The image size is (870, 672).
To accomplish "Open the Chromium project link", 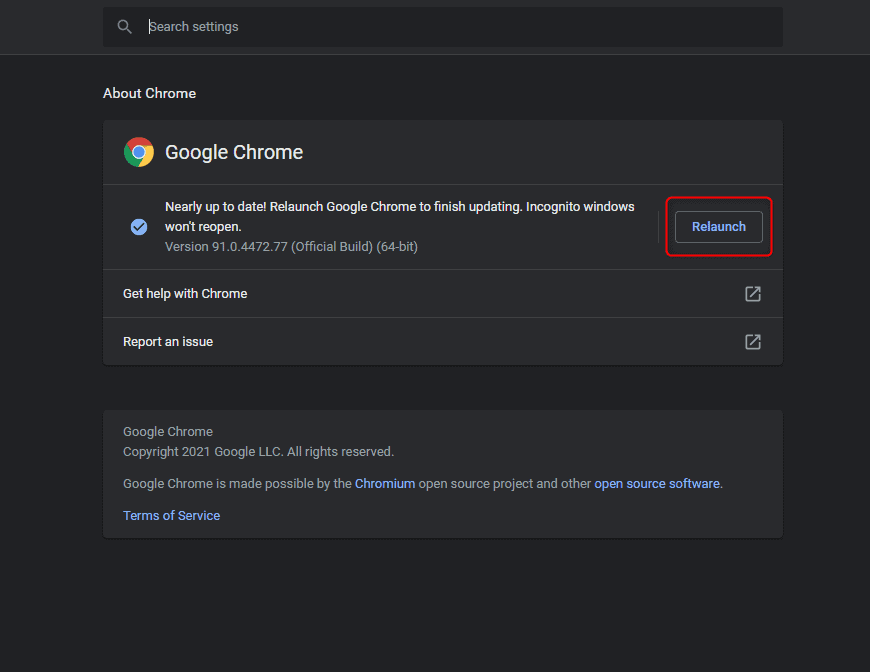I will [385, 484].
